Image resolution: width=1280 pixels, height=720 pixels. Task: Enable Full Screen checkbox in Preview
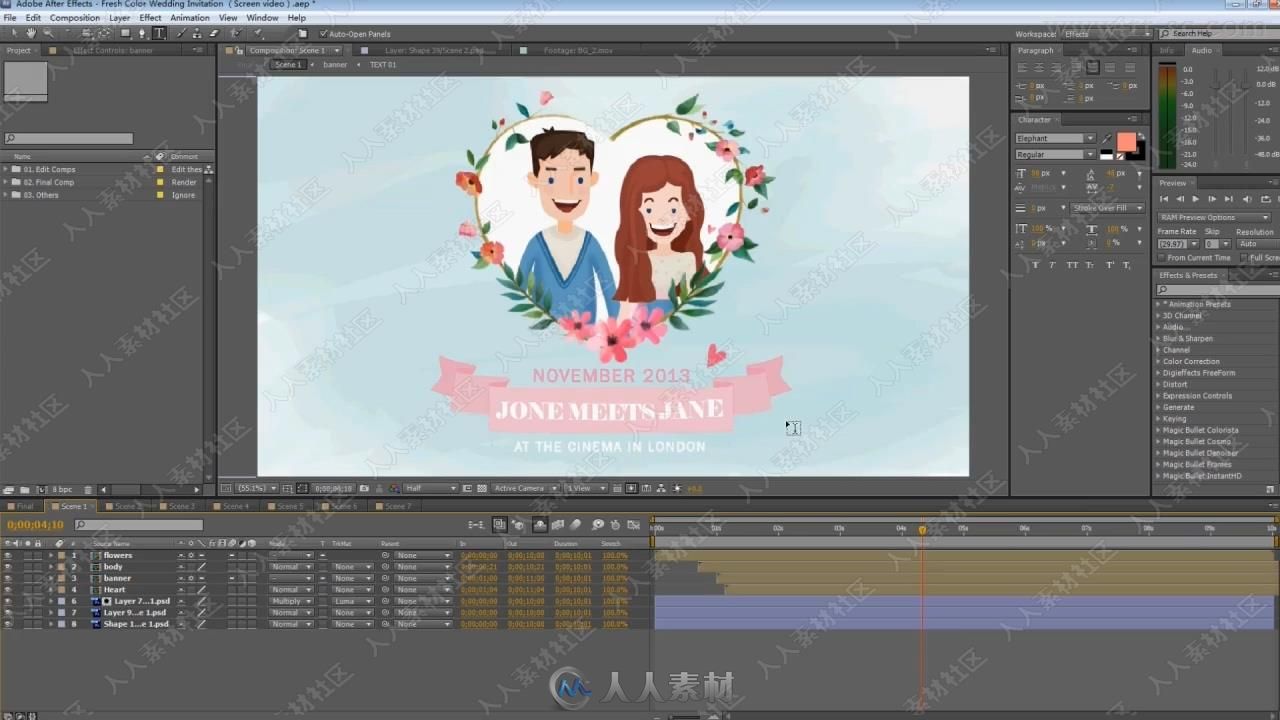click(1244, 257)
